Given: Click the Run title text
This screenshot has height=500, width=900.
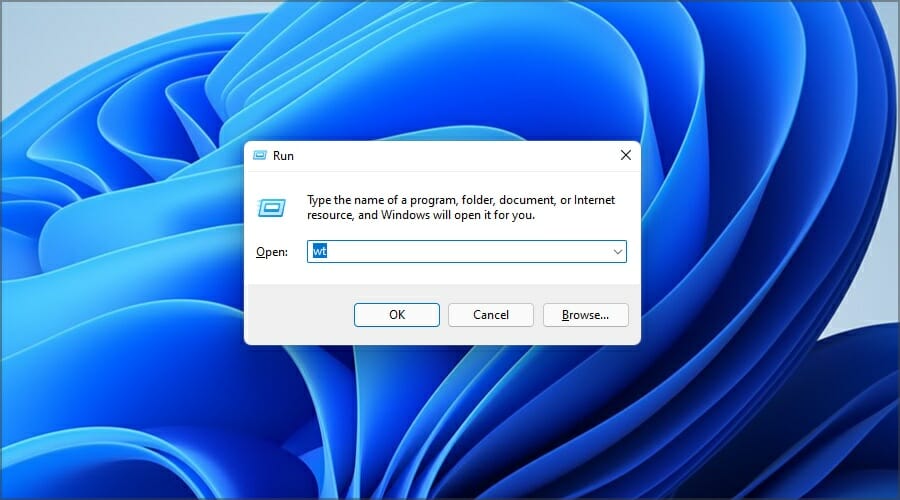Looking at the screenshot, I should click(x=283, y=156).
